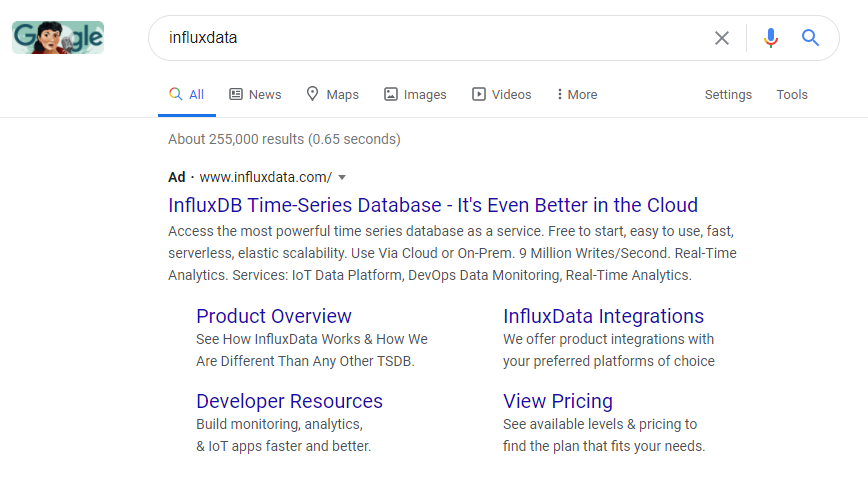Clear the search box with X icon
Image resolution: width=868 pixels, height=487 pixels.
(x=721, y=38)
